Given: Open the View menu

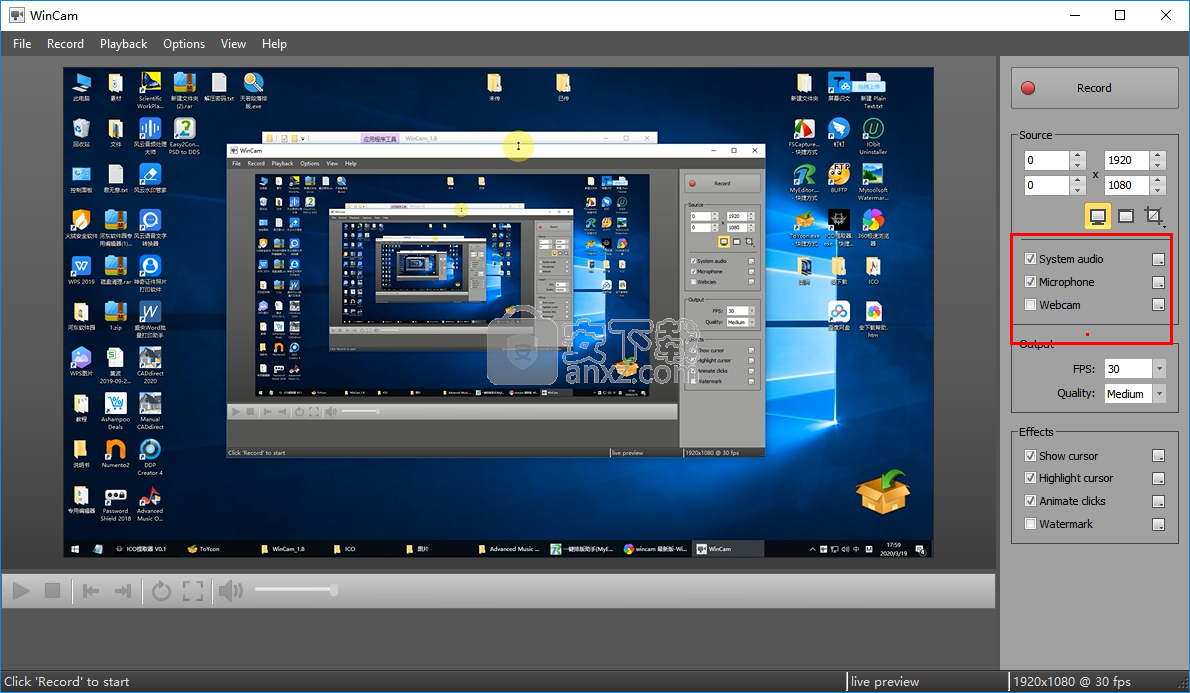Looking at the screenshot, I should (x=233, y=44).
